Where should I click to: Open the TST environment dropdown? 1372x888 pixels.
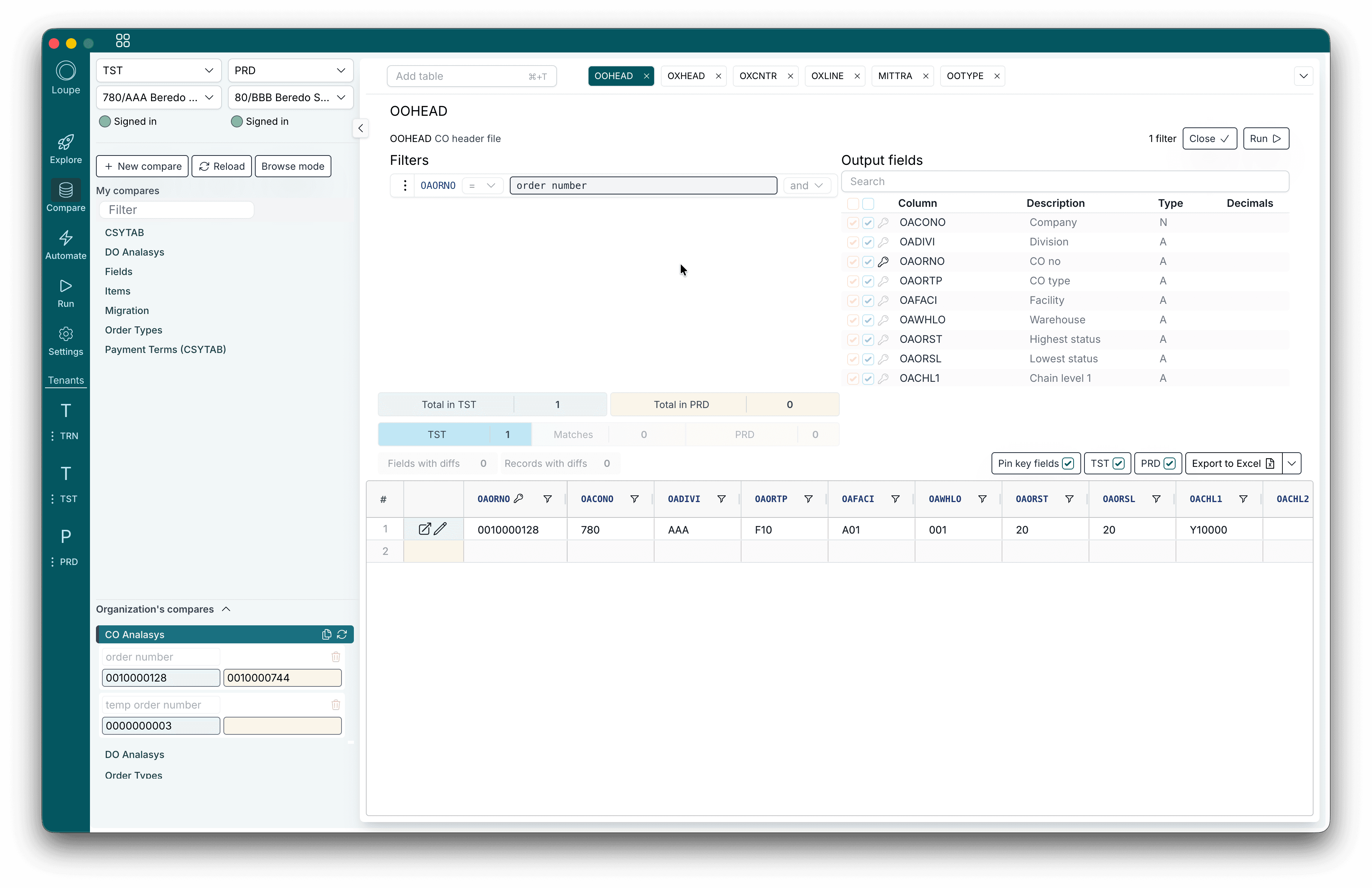[159, 70]
